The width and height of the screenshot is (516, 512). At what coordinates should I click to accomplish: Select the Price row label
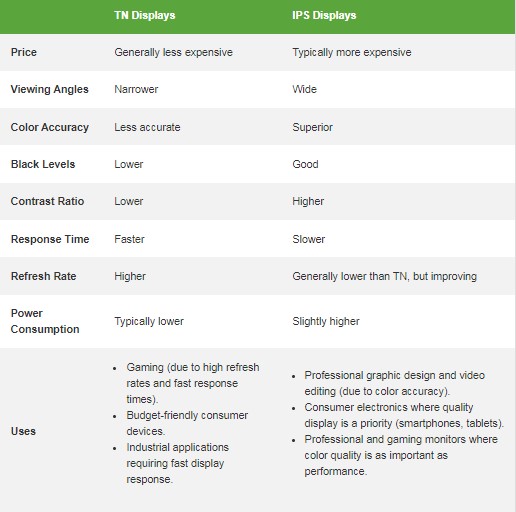[24, 52]
